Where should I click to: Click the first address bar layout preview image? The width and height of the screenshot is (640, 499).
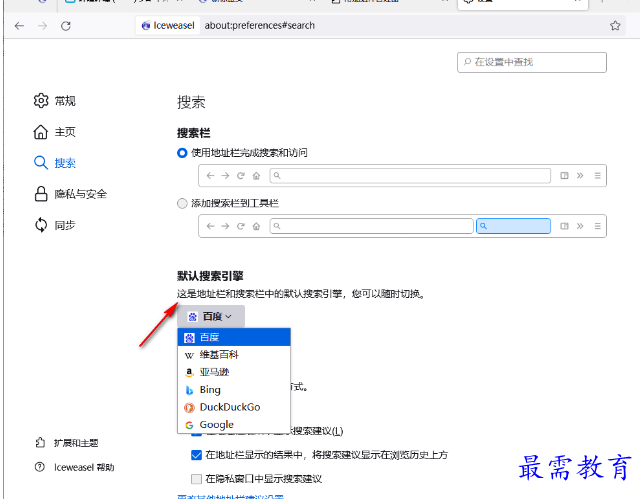point(402,176)
